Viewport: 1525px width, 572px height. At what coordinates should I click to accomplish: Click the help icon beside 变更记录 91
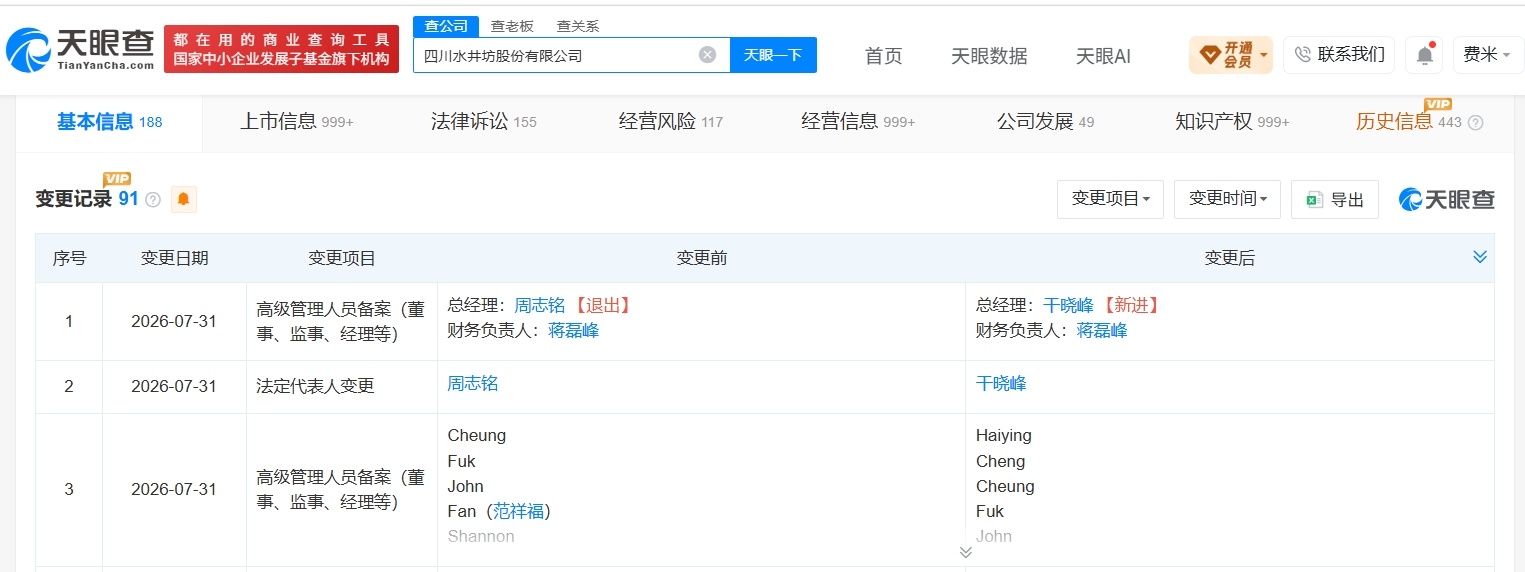153,200
